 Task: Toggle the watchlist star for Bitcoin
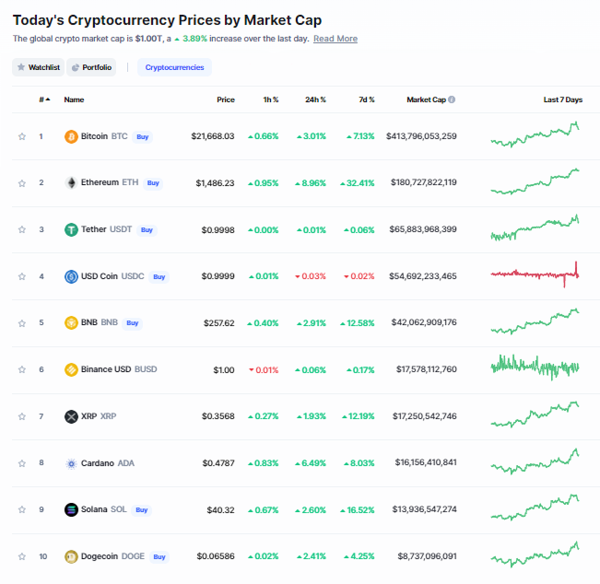[x=22, y=137]
